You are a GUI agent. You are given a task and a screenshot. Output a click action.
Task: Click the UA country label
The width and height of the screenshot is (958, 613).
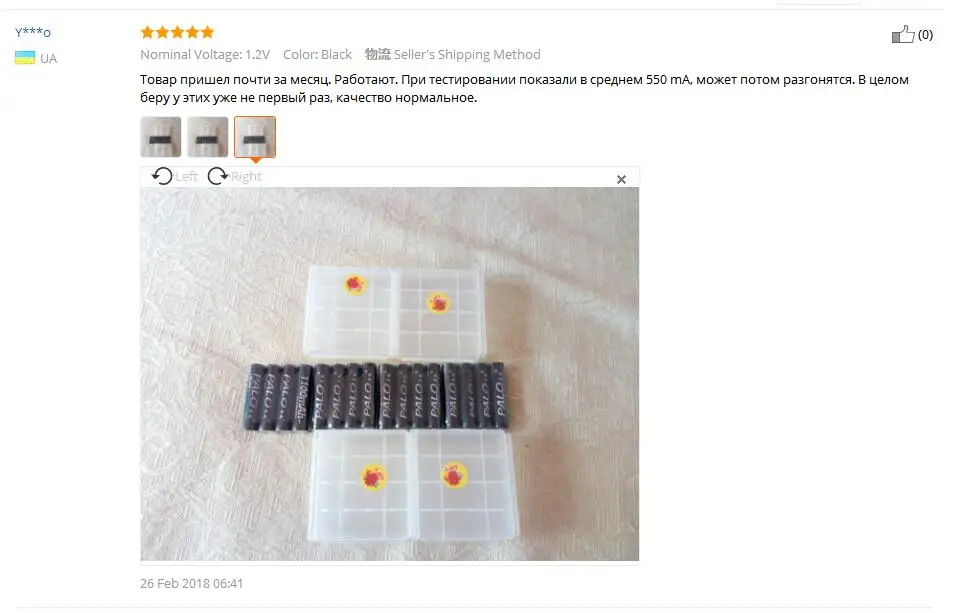[49, 59]
